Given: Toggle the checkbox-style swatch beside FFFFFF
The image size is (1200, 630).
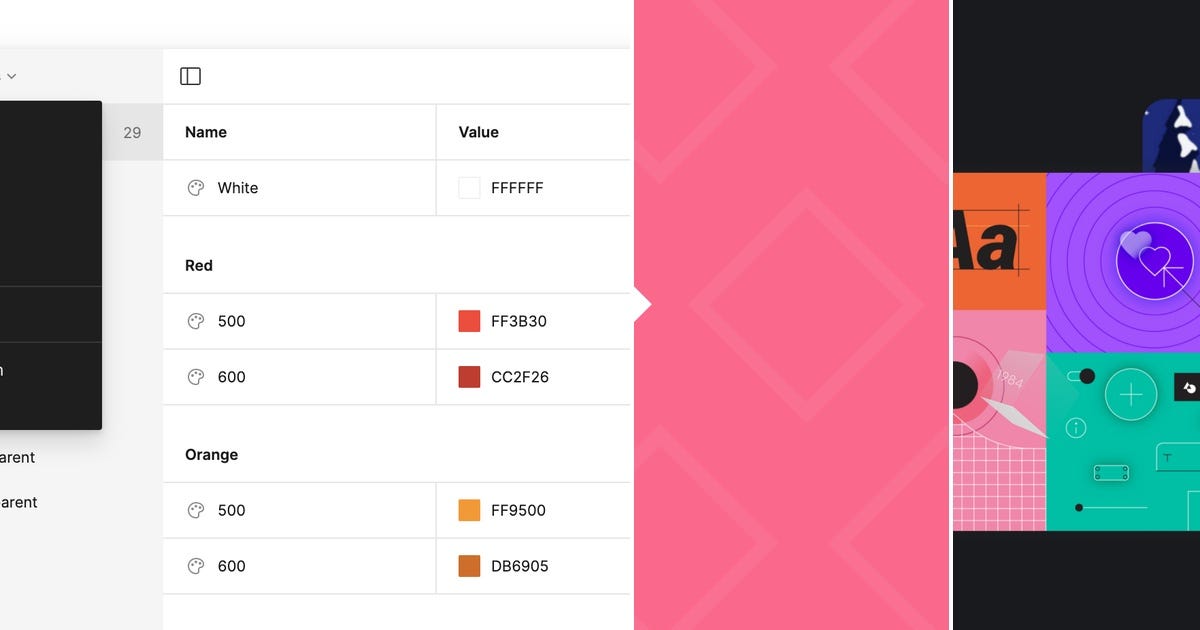Looking at the screenshot, I should coord(468,187).
